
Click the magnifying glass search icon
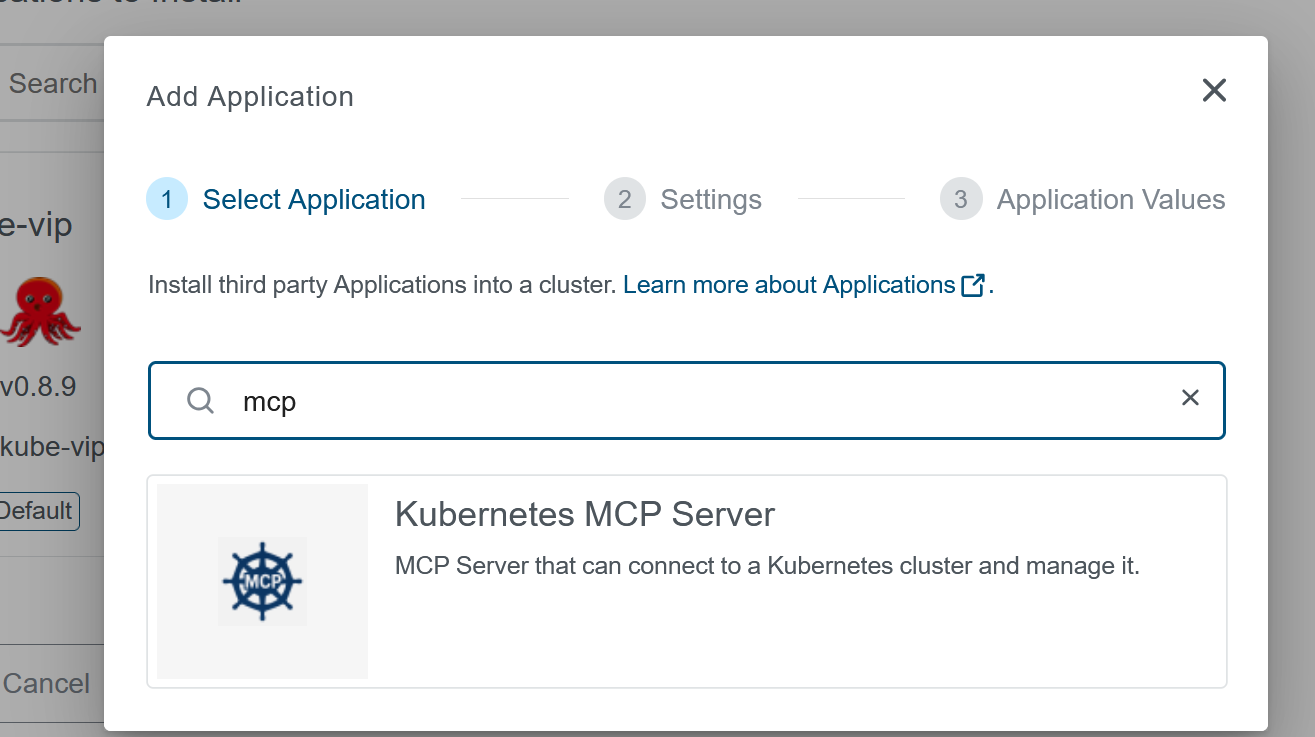201,401
